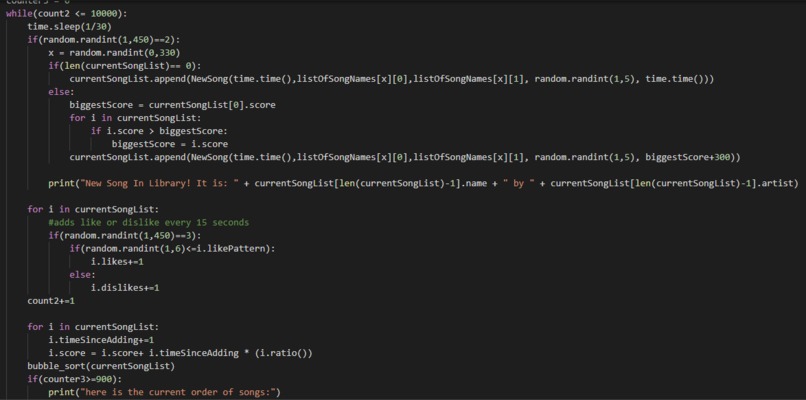This screenshot has width=806, height=400.
Task: Click the "i.score = i.score+ i.timeSinceAdding" line
Action: coord(180,353)
